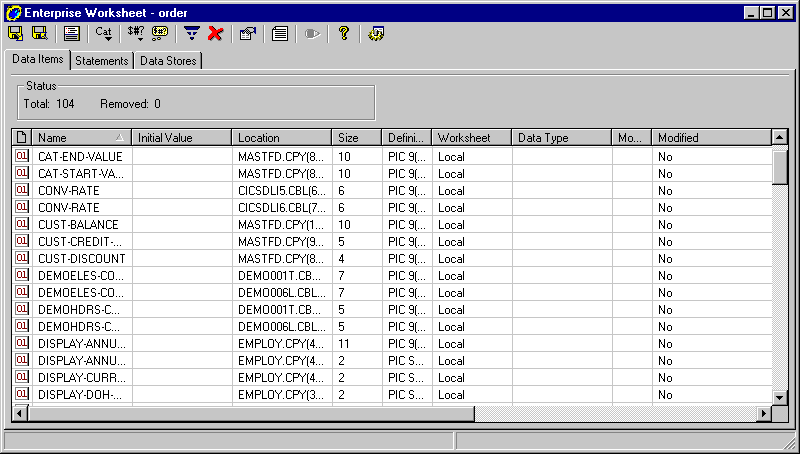This screenshot has width=800, height=454.
Task: Click the 01 icon beside CAT-END-VALUE
Action: click(x=21, y=156)
